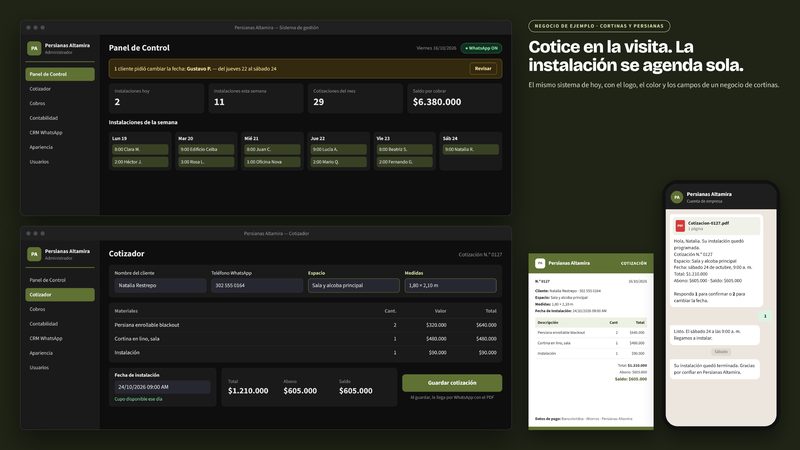Go to Panel de Control from Cotizador window
Screen dimensions: 800x450
pos(60,280)
